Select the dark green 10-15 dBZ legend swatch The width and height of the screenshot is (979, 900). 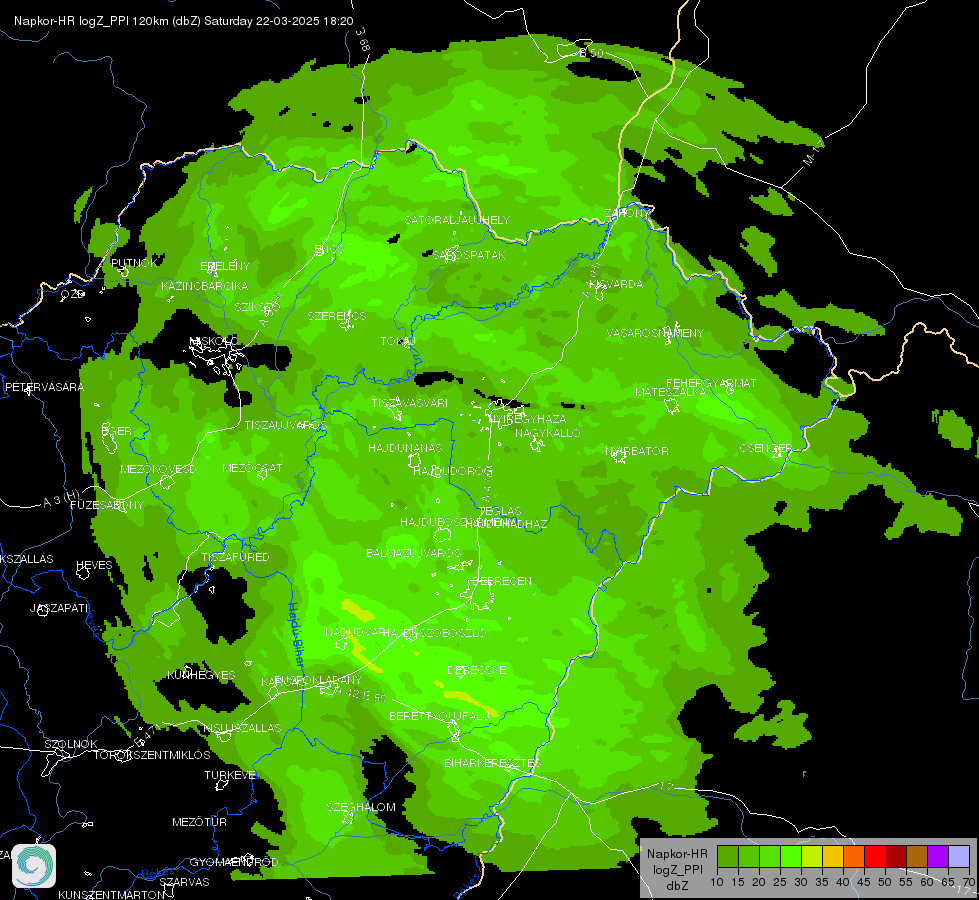click(x=728, y=856)
